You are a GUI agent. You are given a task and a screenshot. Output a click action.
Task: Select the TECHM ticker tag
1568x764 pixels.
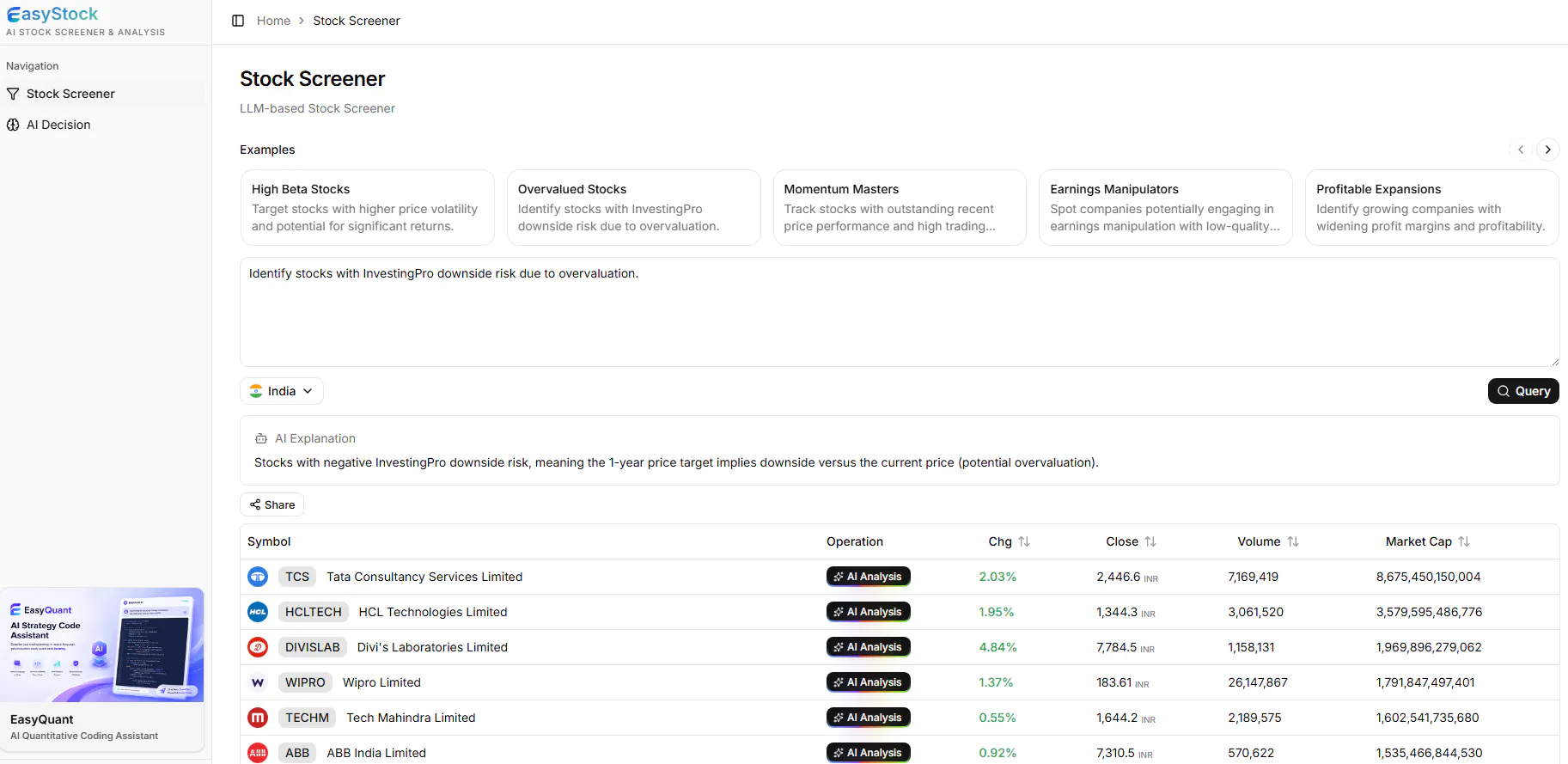coord(307,718)
